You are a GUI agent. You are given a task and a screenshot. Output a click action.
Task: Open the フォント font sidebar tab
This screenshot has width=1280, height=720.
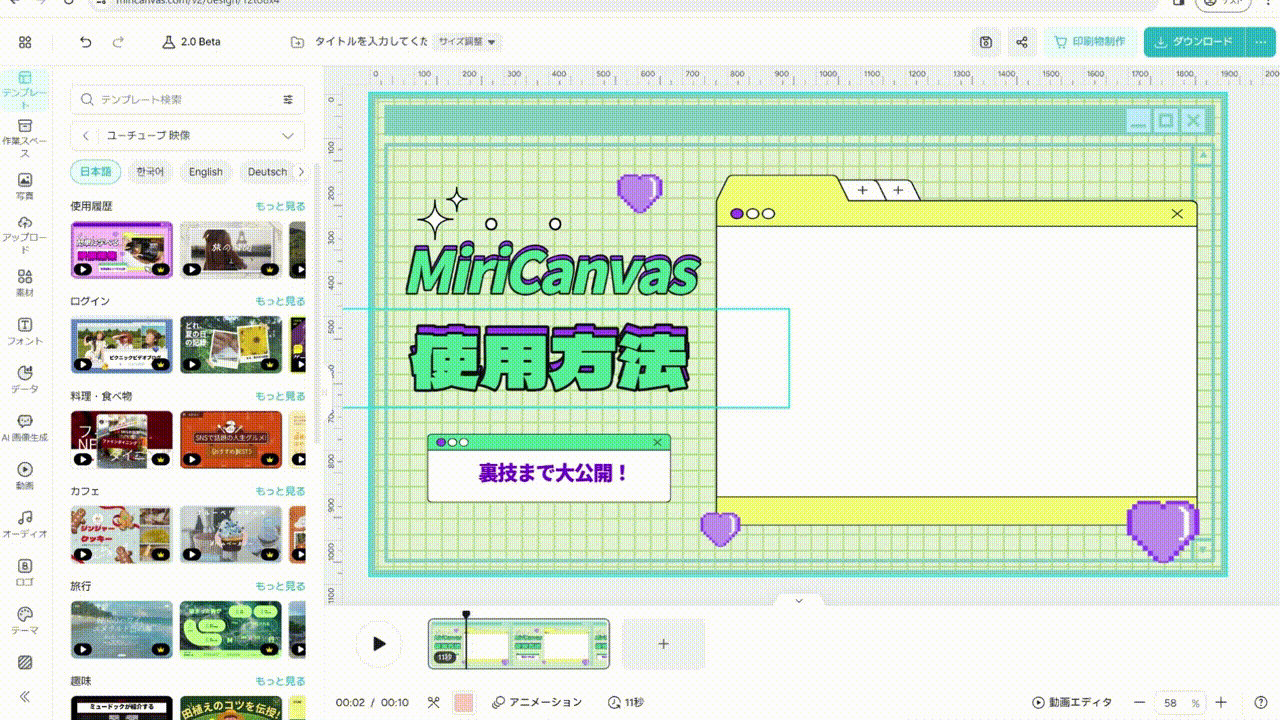(25, 331)
